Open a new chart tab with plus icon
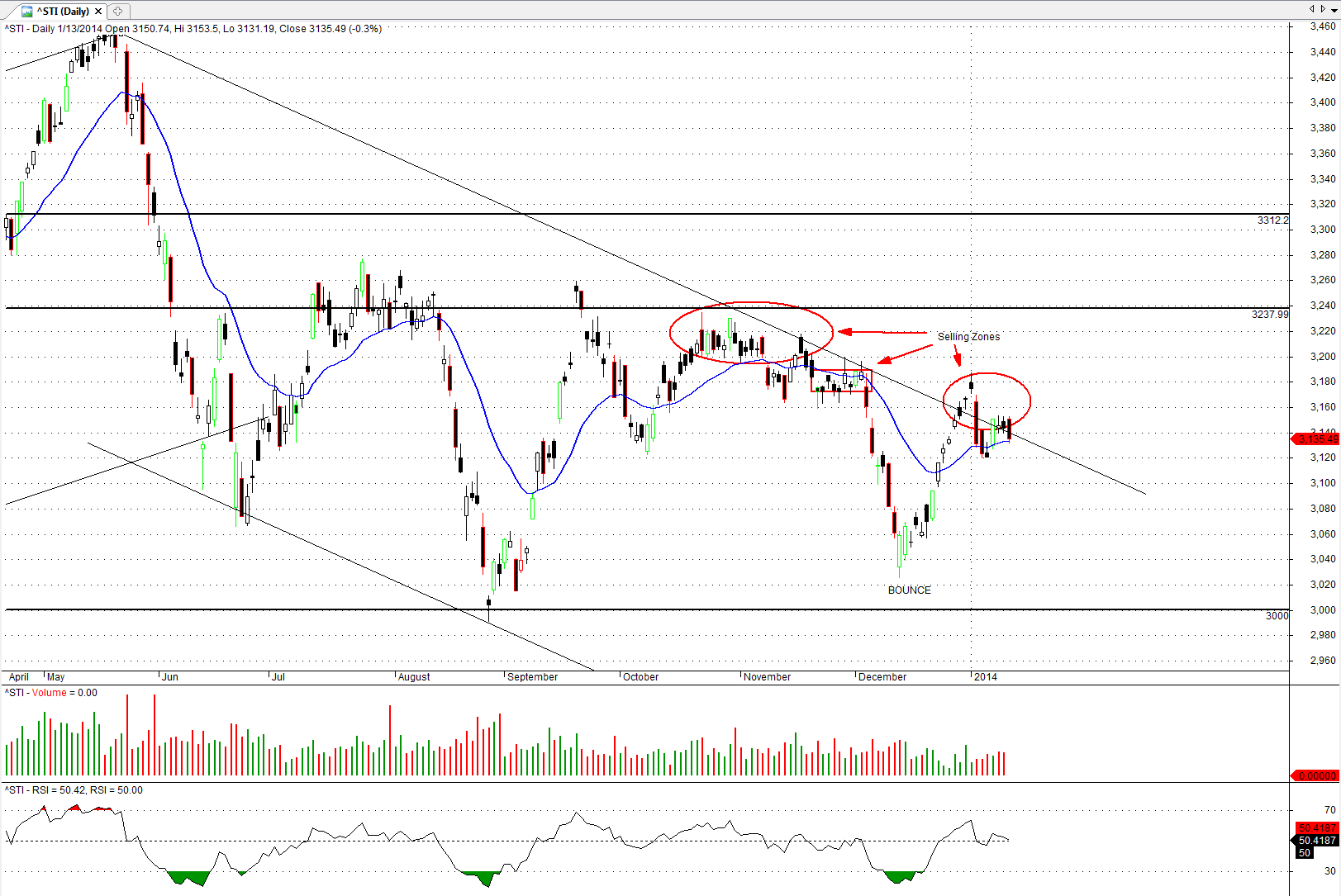This screenshot has height=896, width=1341. pyautogui.click(x=118, y=11)
